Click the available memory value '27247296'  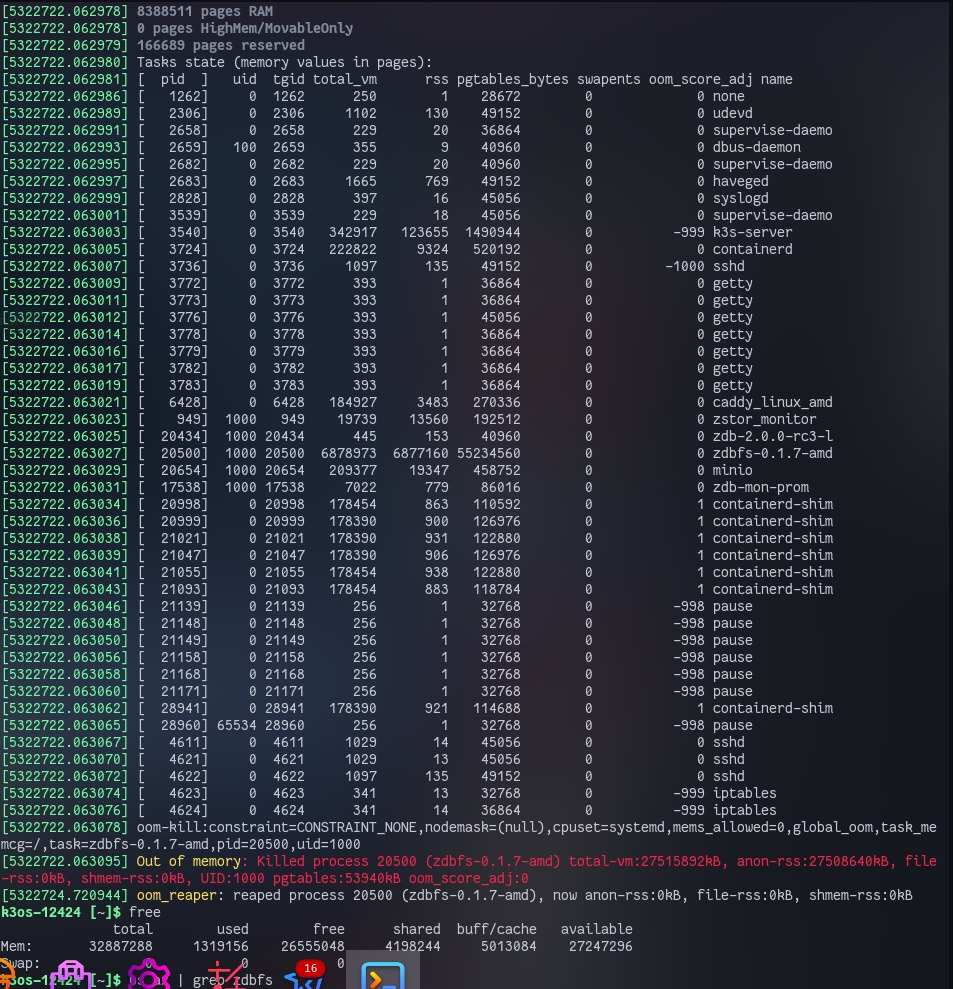pyautogui.click(x=600, y=947)
